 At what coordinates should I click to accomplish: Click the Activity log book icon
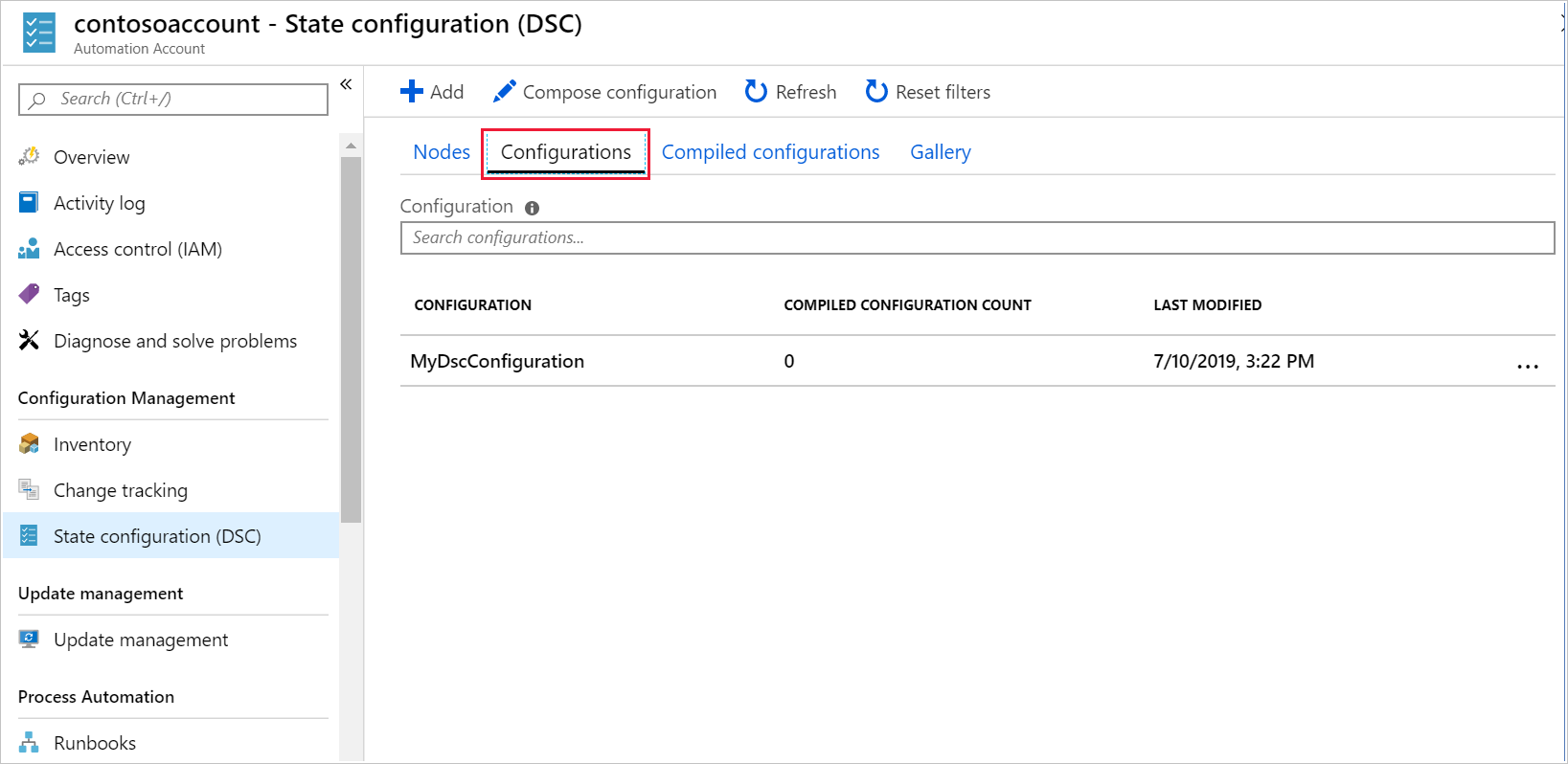pos(30,202)
